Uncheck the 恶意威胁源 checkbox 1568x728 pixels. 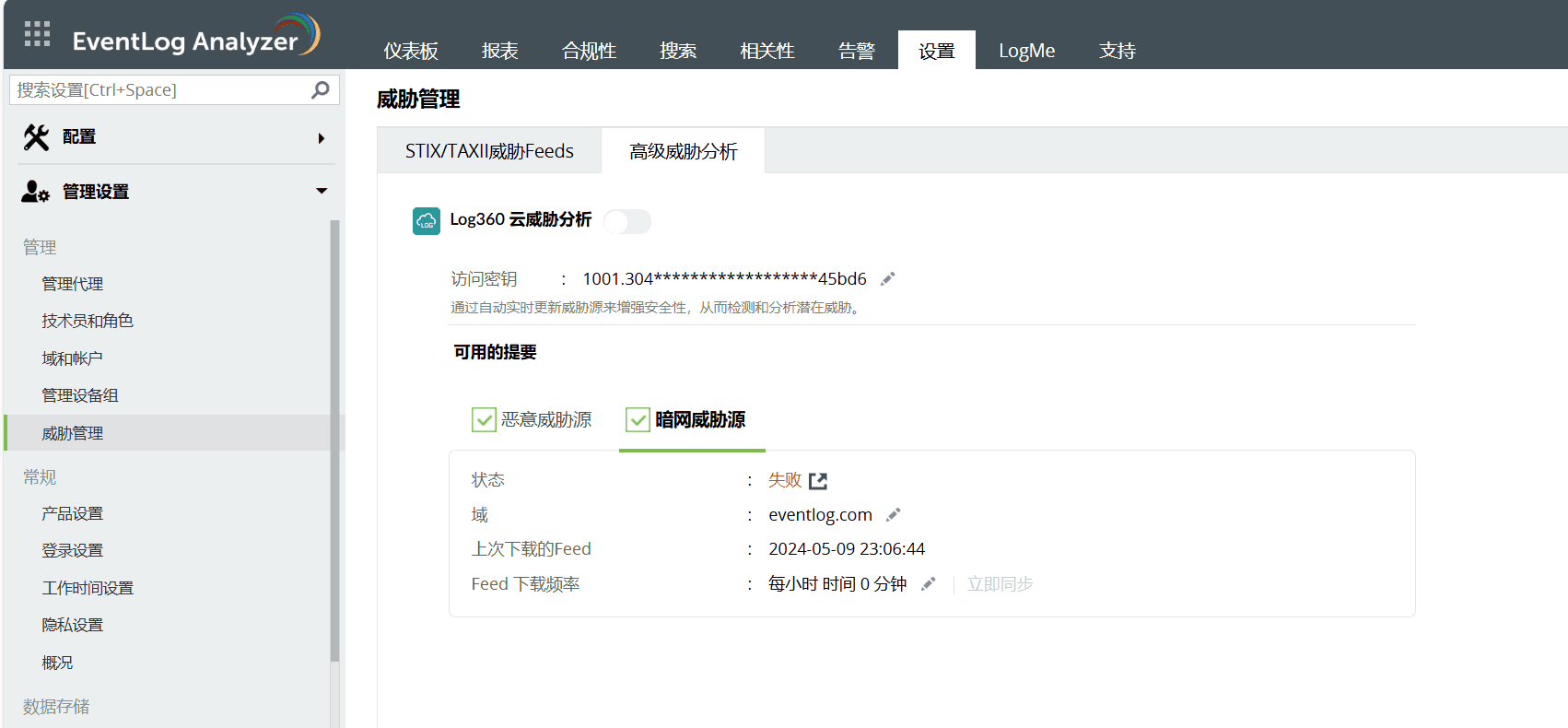484,420
